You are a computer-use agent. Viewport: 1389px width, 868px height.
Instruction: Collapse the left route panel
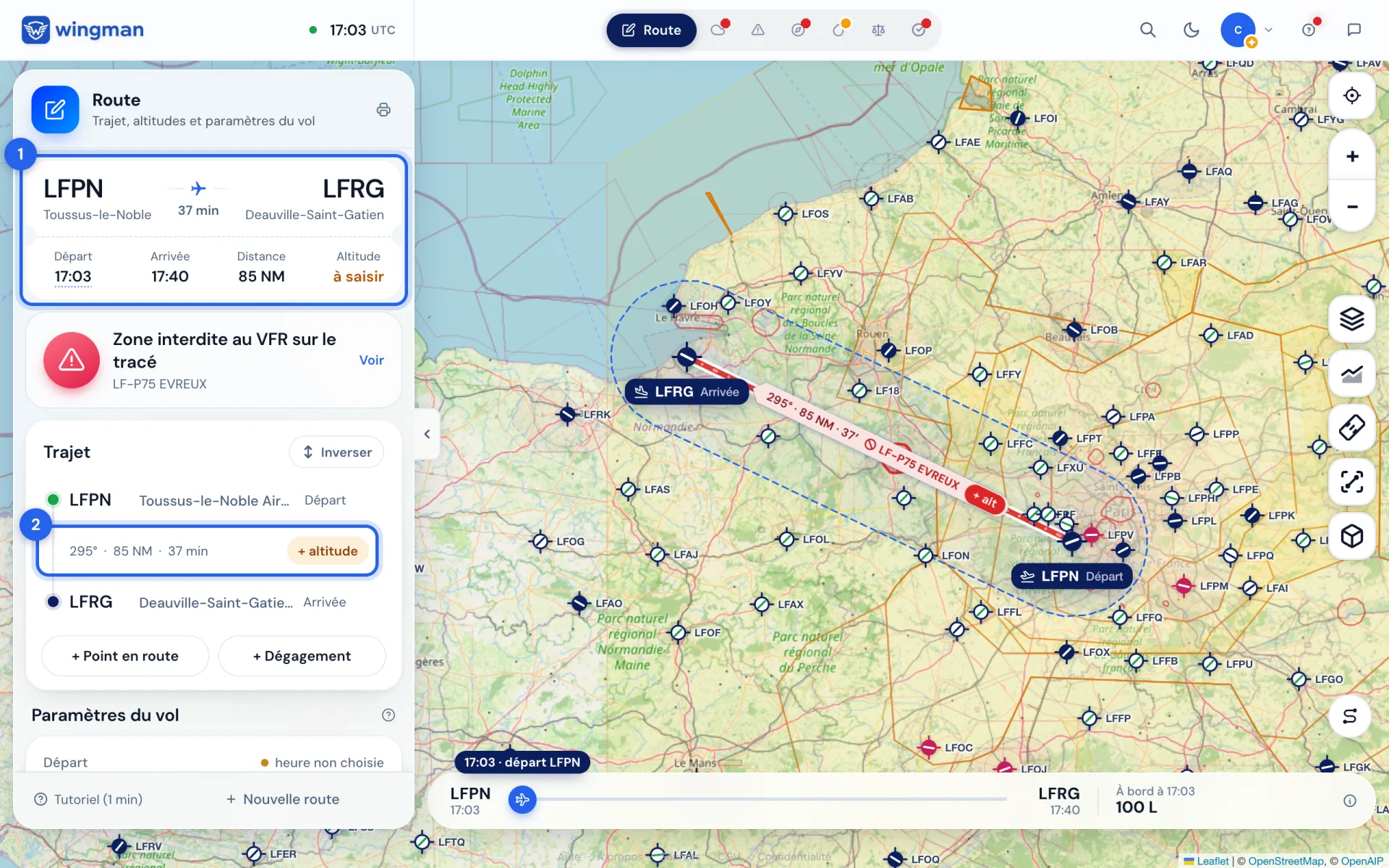point(427,434)
